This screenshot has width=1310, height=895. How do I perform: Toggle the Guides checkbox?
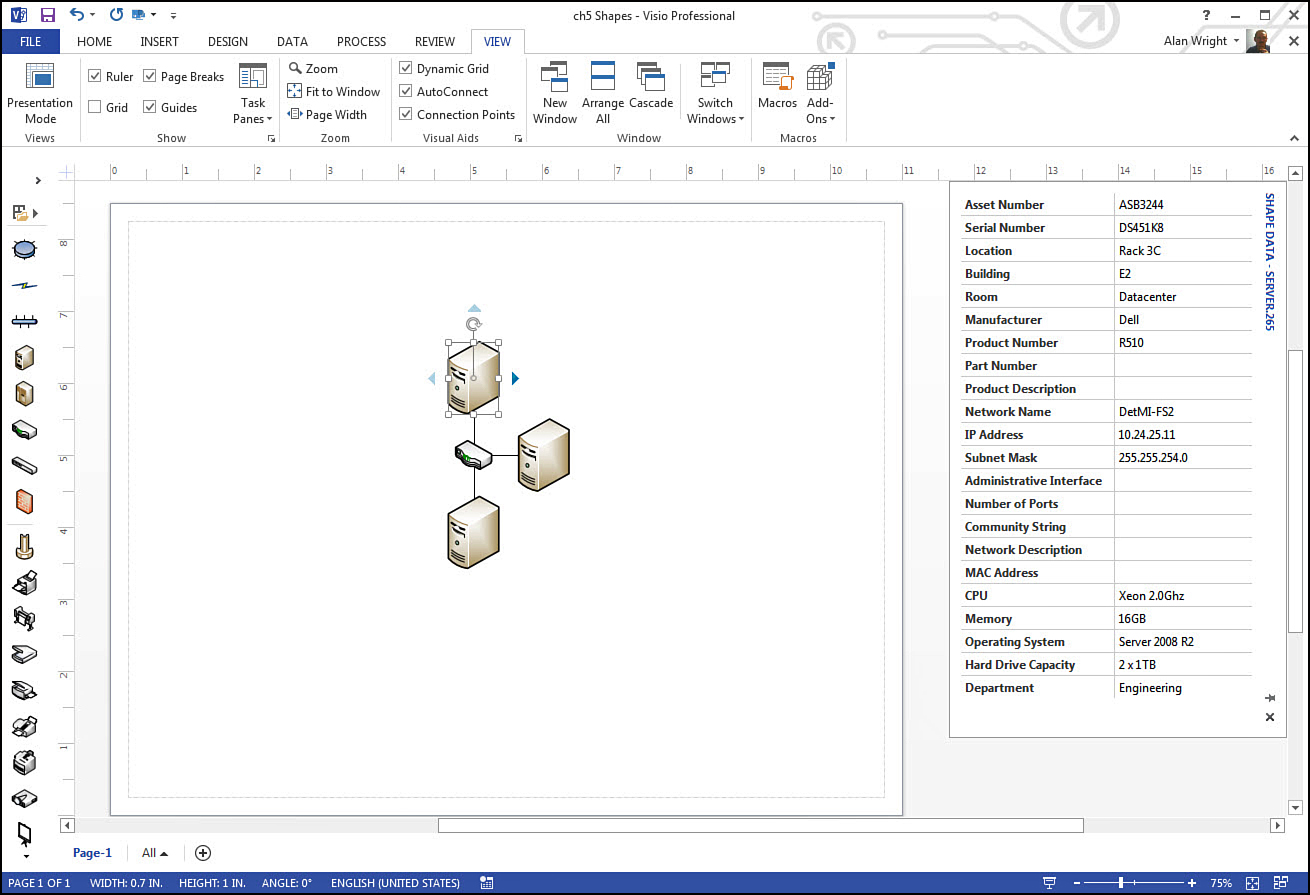149,107
